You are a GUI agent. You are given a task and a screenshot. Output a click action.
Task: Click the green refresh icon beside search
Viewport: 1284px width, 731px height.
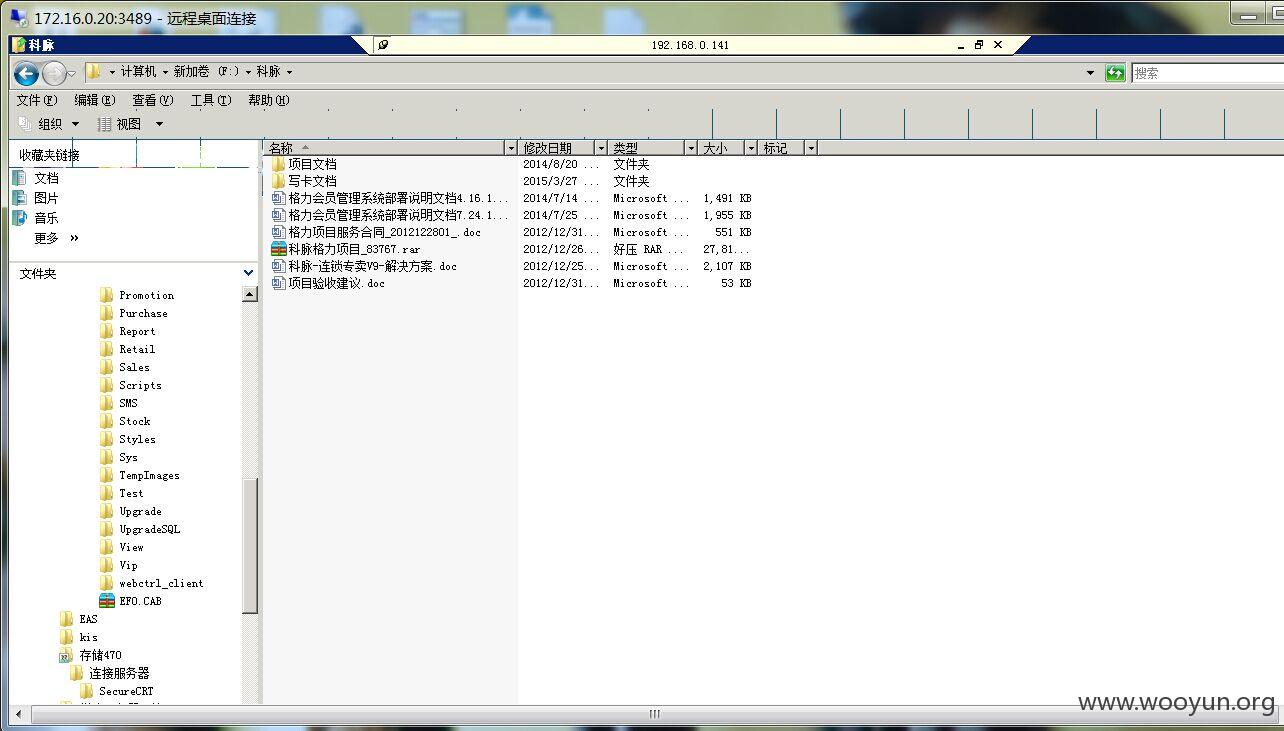coord(1115,73)
